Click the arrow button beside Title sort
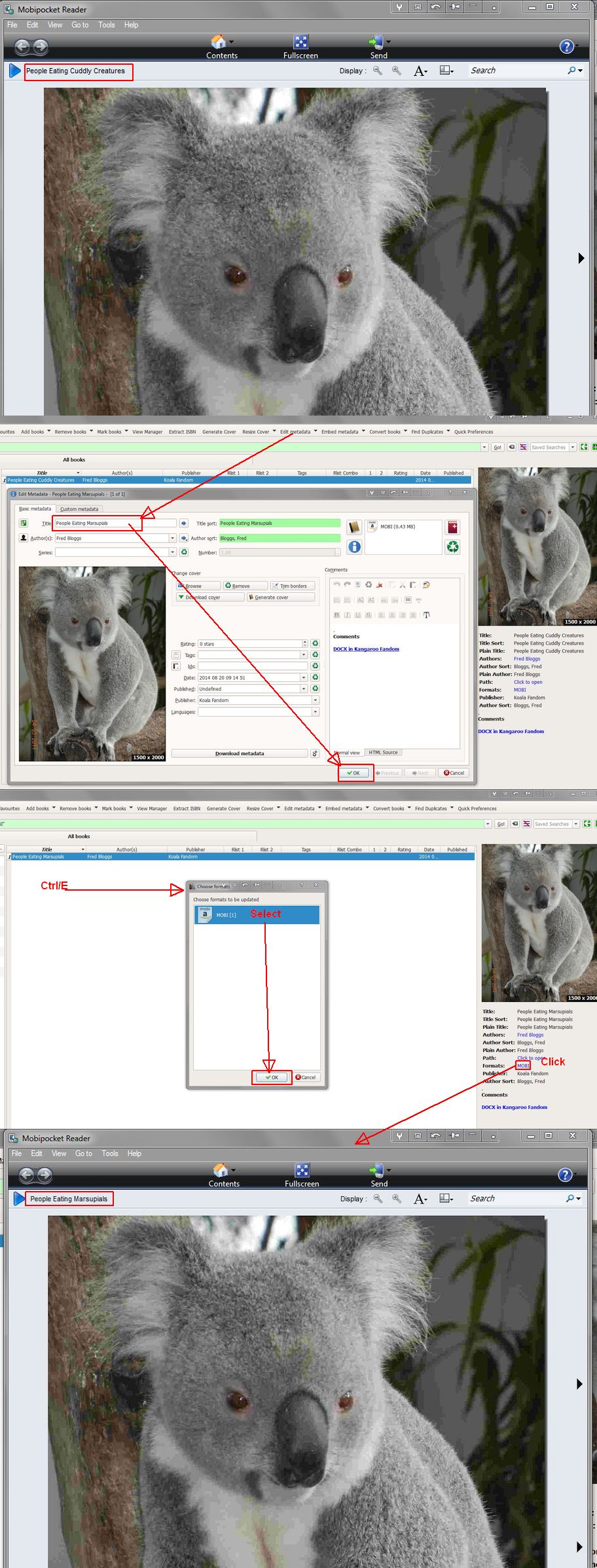The height and width of the screenshot is (1568, 597). (184, 524)
